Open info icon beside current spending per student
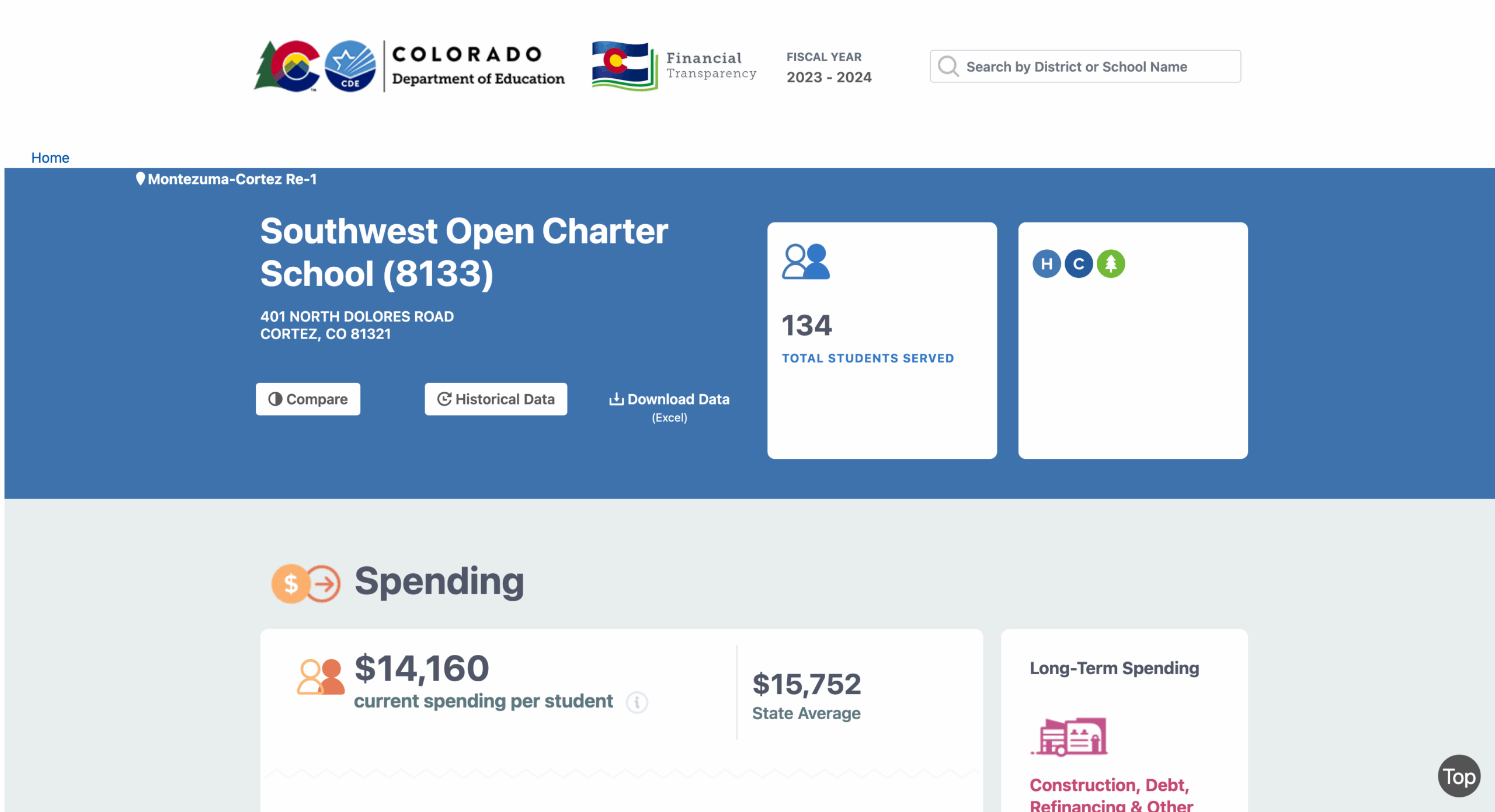Screen dimensions: 1495x812 pos(637,702)
